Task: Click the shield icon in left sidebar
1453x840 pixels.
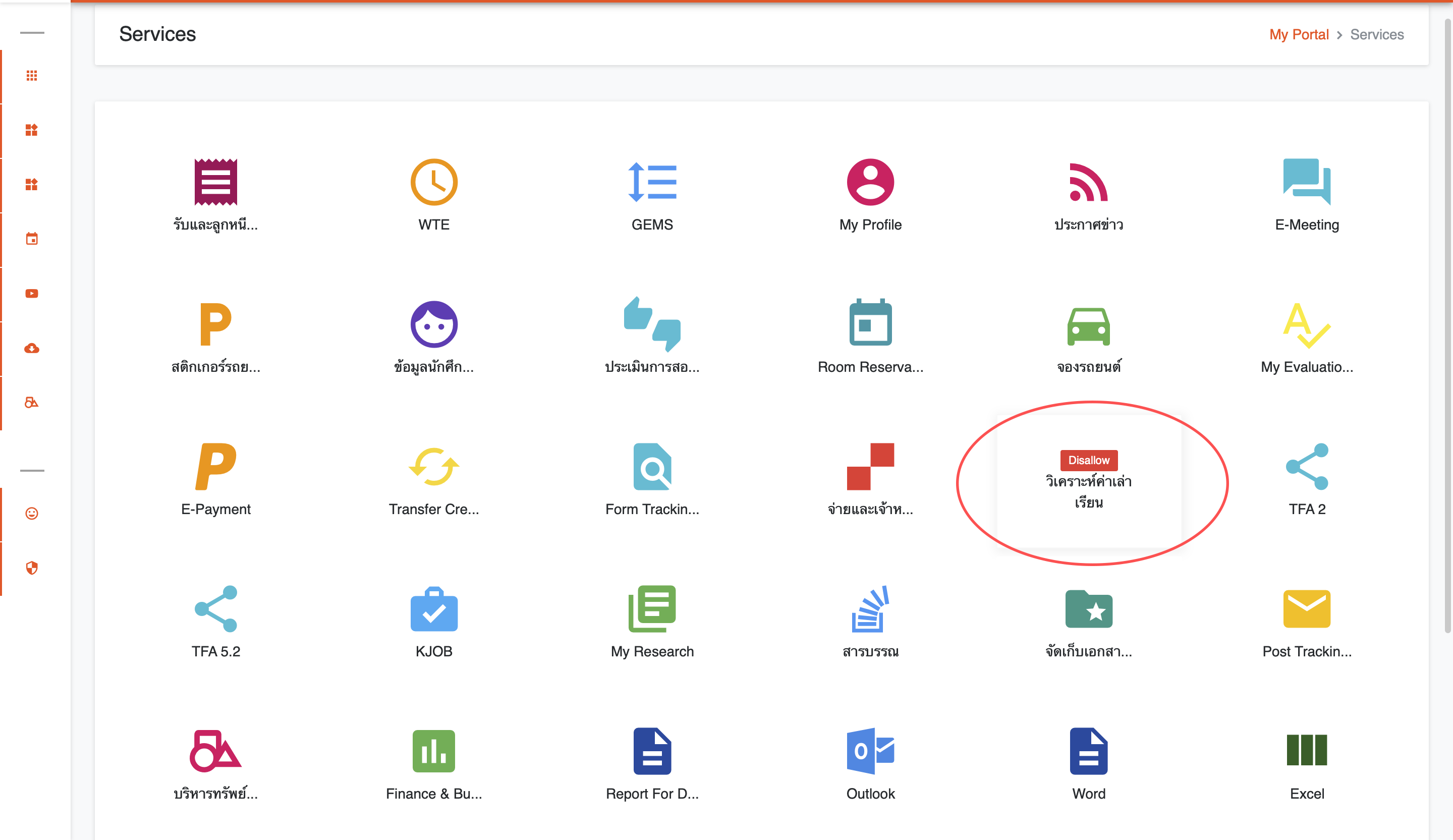Action: point(32,568)
